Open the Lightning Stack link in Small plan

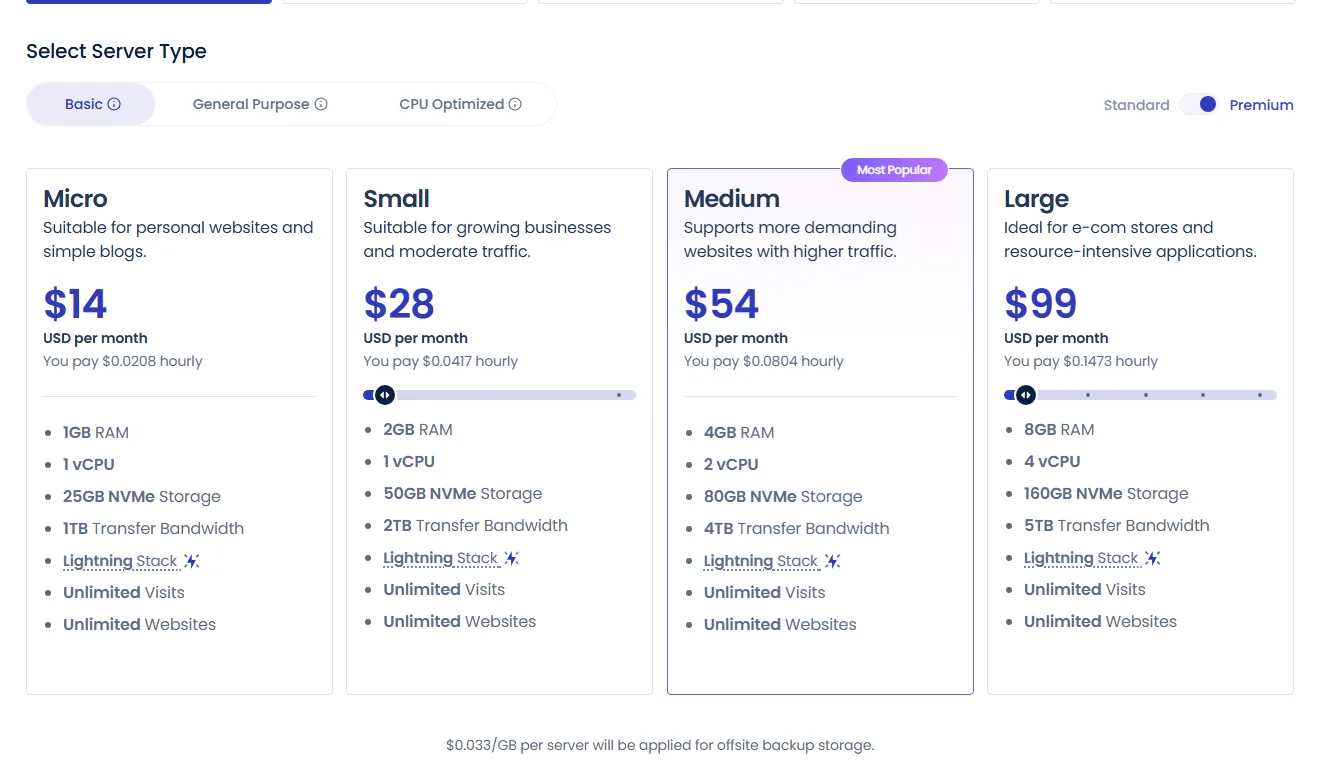click(x=440, y=558)
